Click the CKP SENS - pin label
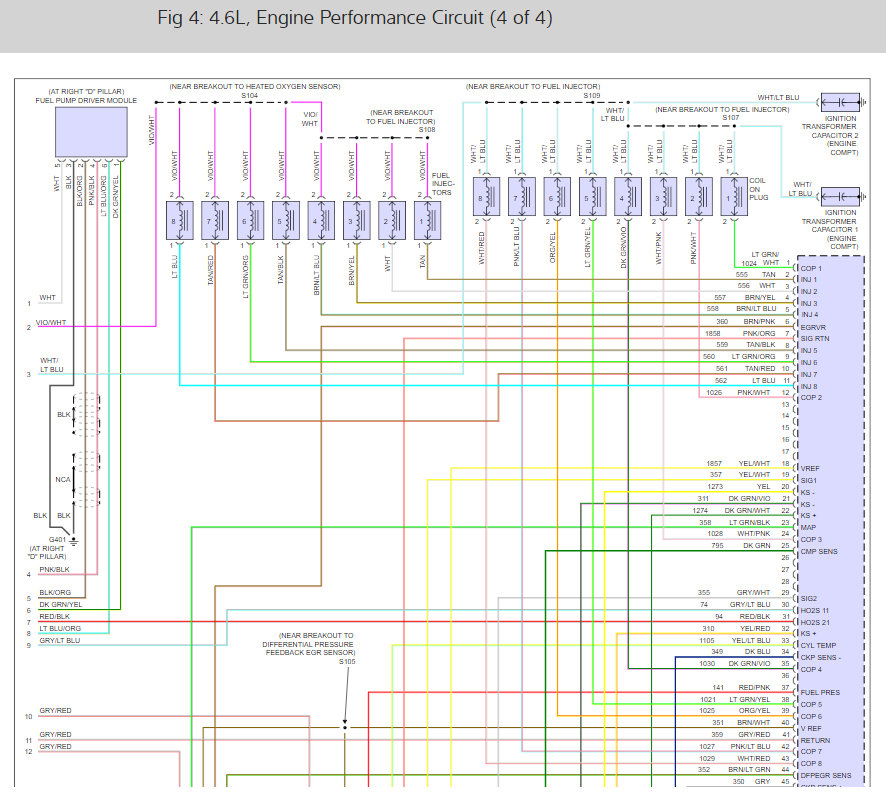The width and height of the screenshot is (886, 800). click(x=820, y=658)
